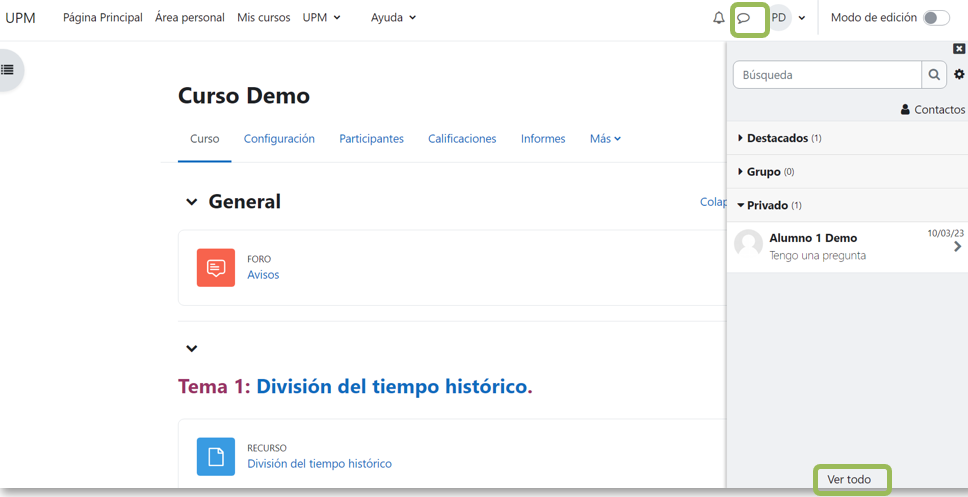The image size is (968, 497).
Task: Toggle the messaging drawer speech bubble icon
Action: tap(744, 18)
